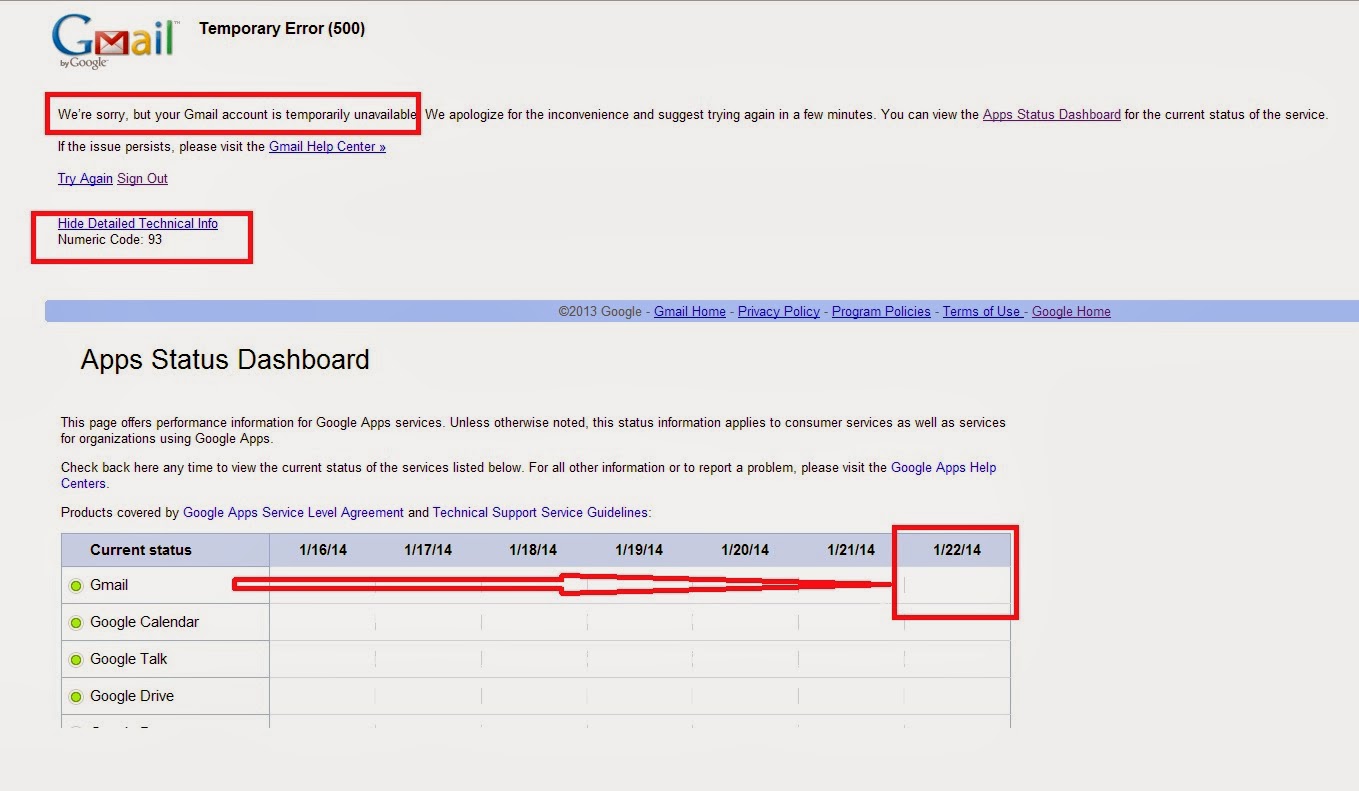The image size is (1359, 791).
Task: Click the Sign Out link
Action: pos(142,178)
